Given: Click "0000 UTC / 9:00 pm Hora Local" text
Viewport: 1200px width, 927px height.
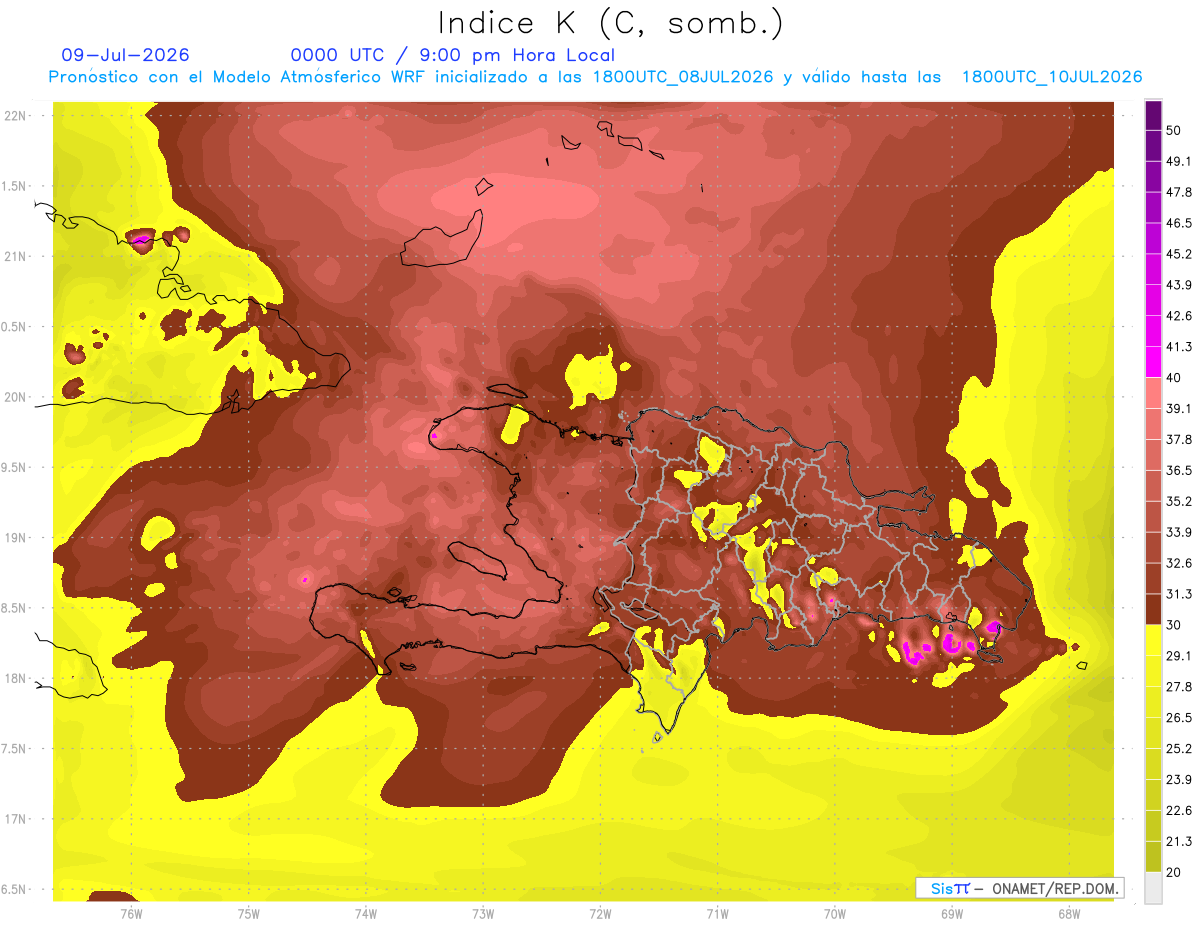Looking at the screenshot, I should point(453,55).
